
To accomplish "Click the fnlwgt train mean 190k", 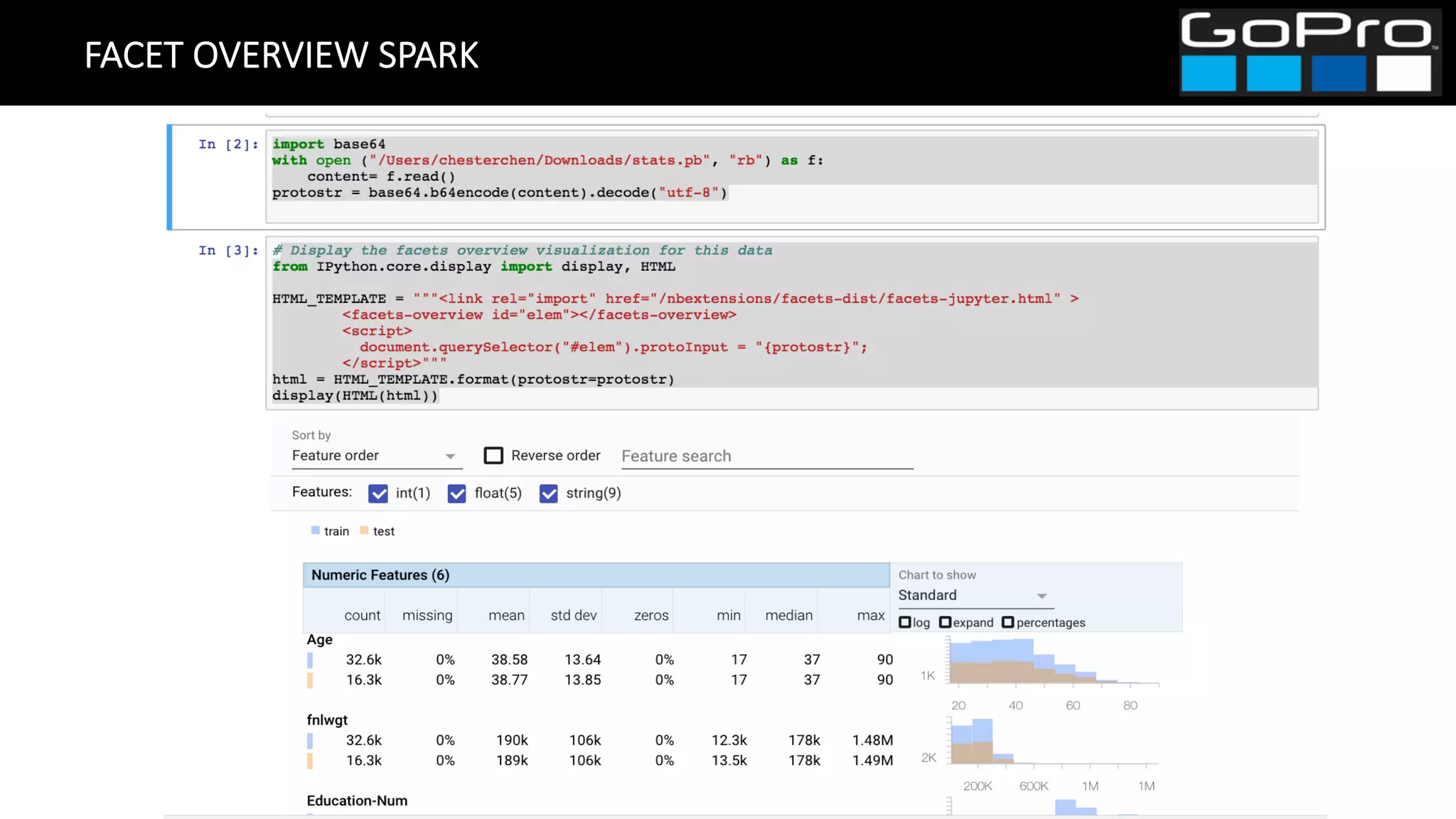I will [x=512, y=740].
